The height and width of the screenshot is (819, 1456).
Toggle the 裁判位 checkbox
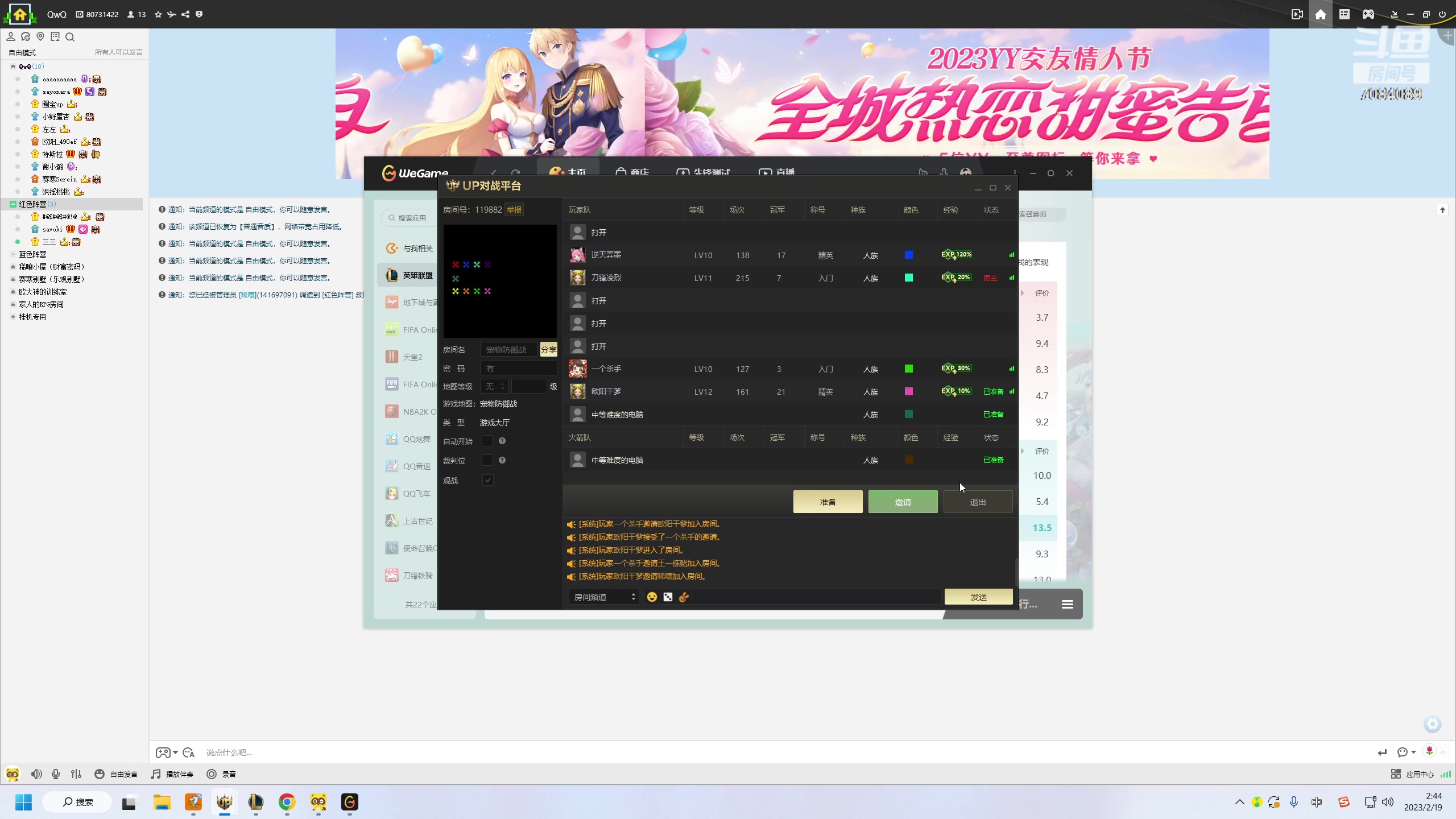pyautogui.click(x=487, y=460)
